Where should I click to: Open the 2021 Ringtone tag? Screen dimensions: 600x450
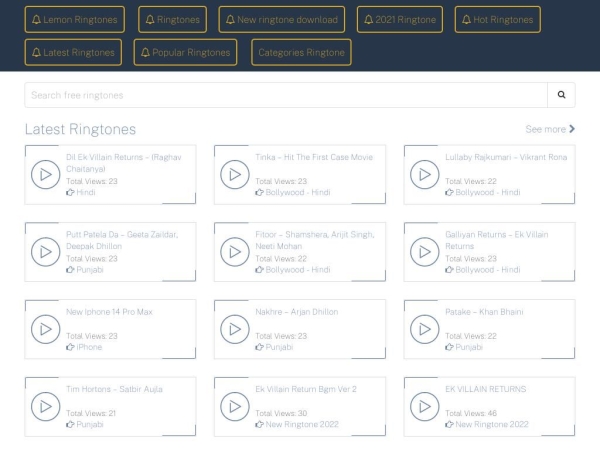399,19
